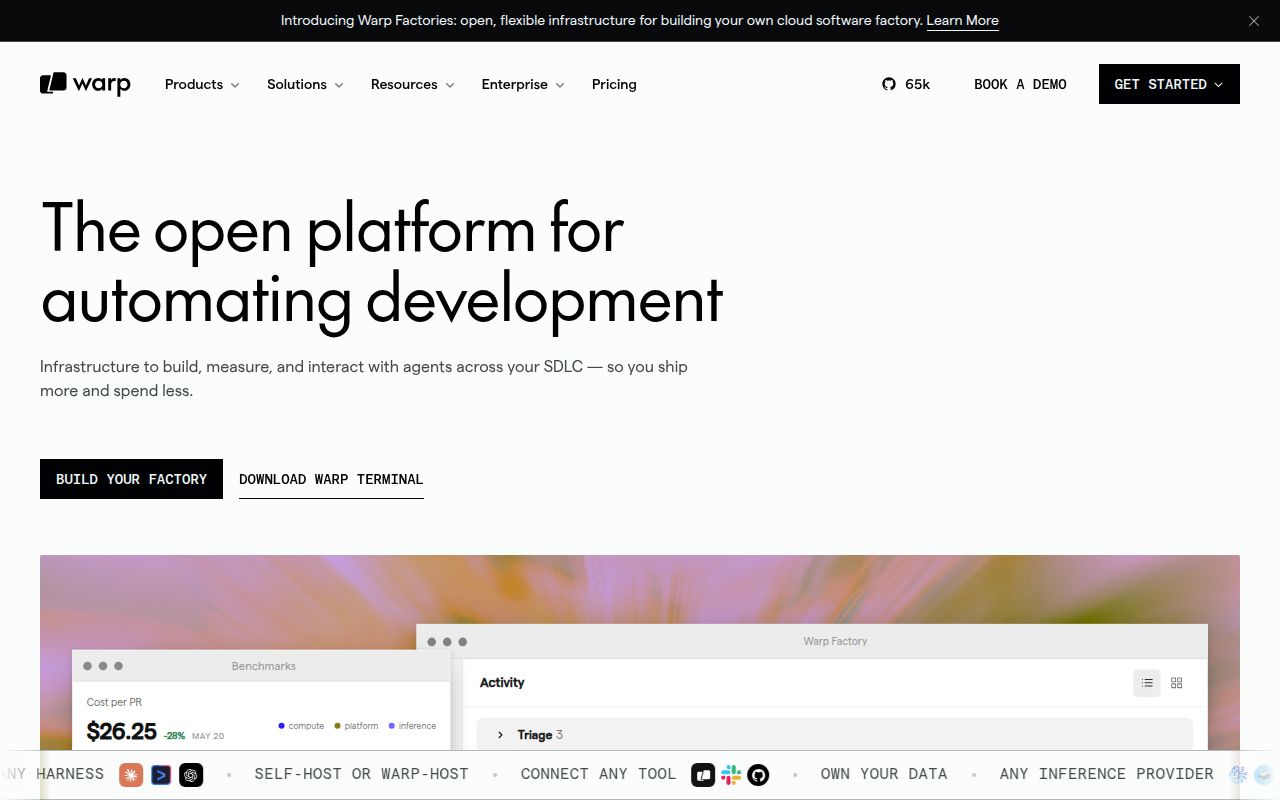Image resolution: width=1280 pixels, height=800 pixels.
Task: Click the Warp logo in the header
Action: [85, 84]
